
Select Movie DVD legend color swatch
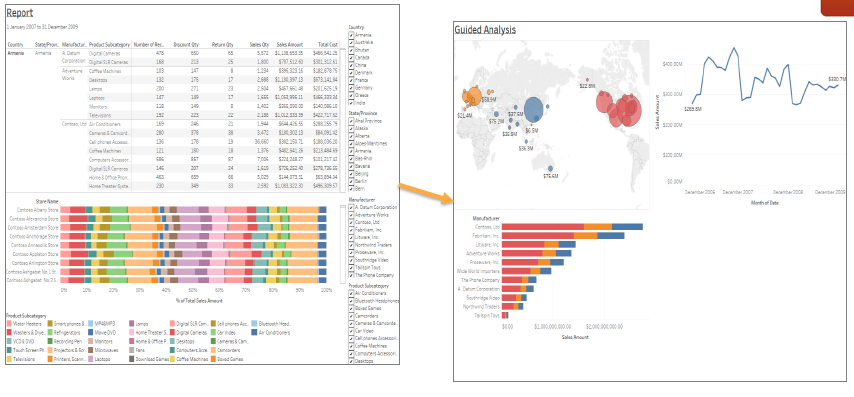click(x=91, y=333)
